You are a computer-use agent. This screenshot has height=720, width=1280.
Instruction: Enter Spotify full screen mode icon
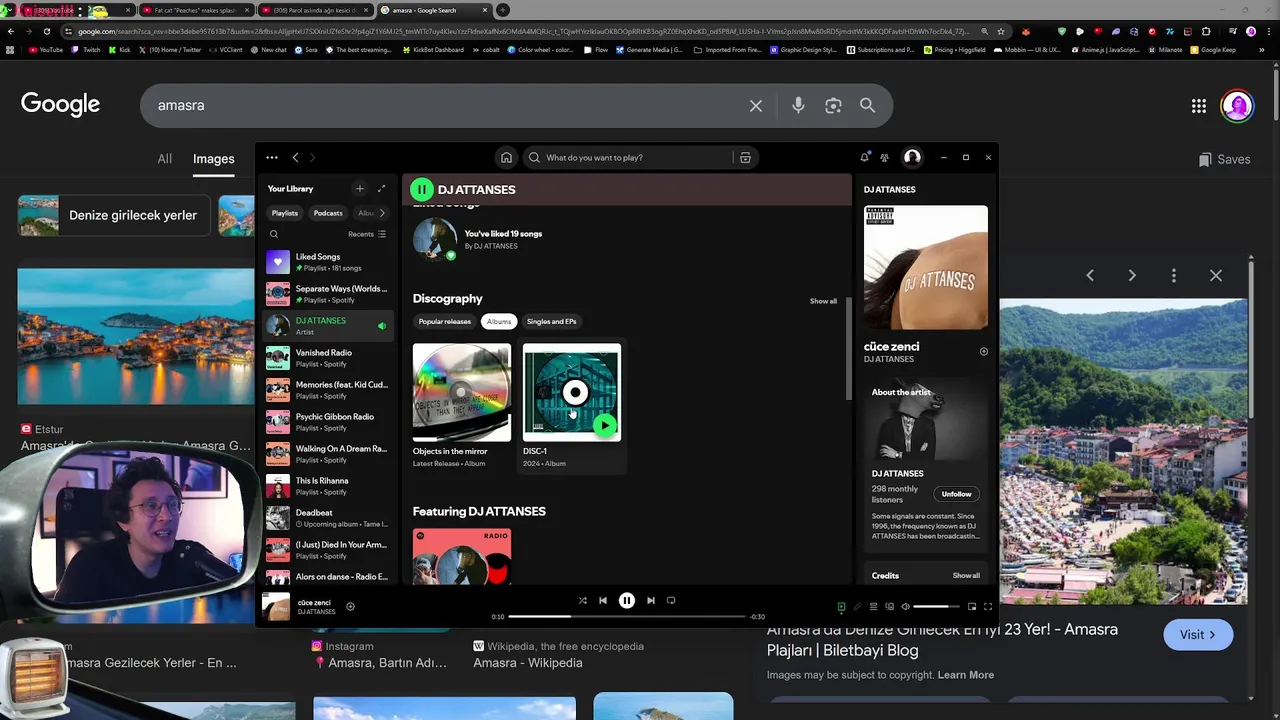coord(988,606)
